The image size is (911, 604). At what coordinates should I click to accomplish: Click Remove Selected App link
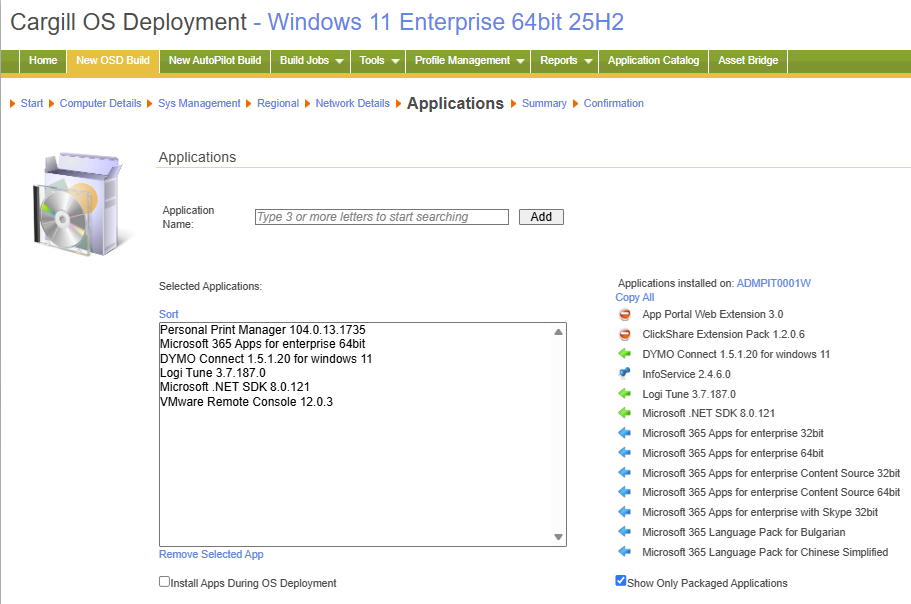tap(211, 554)
